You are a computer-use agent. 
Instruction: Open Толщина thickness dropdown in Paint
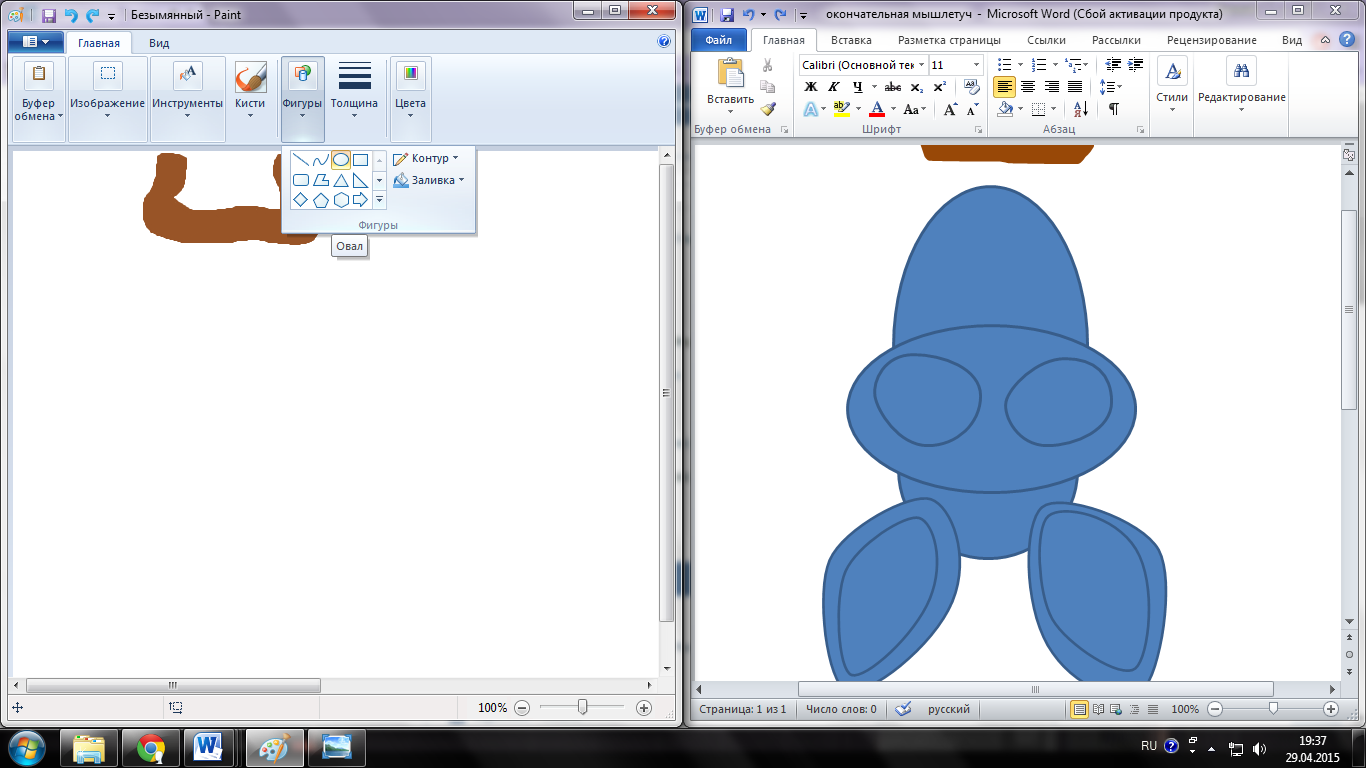click(354, 98)
